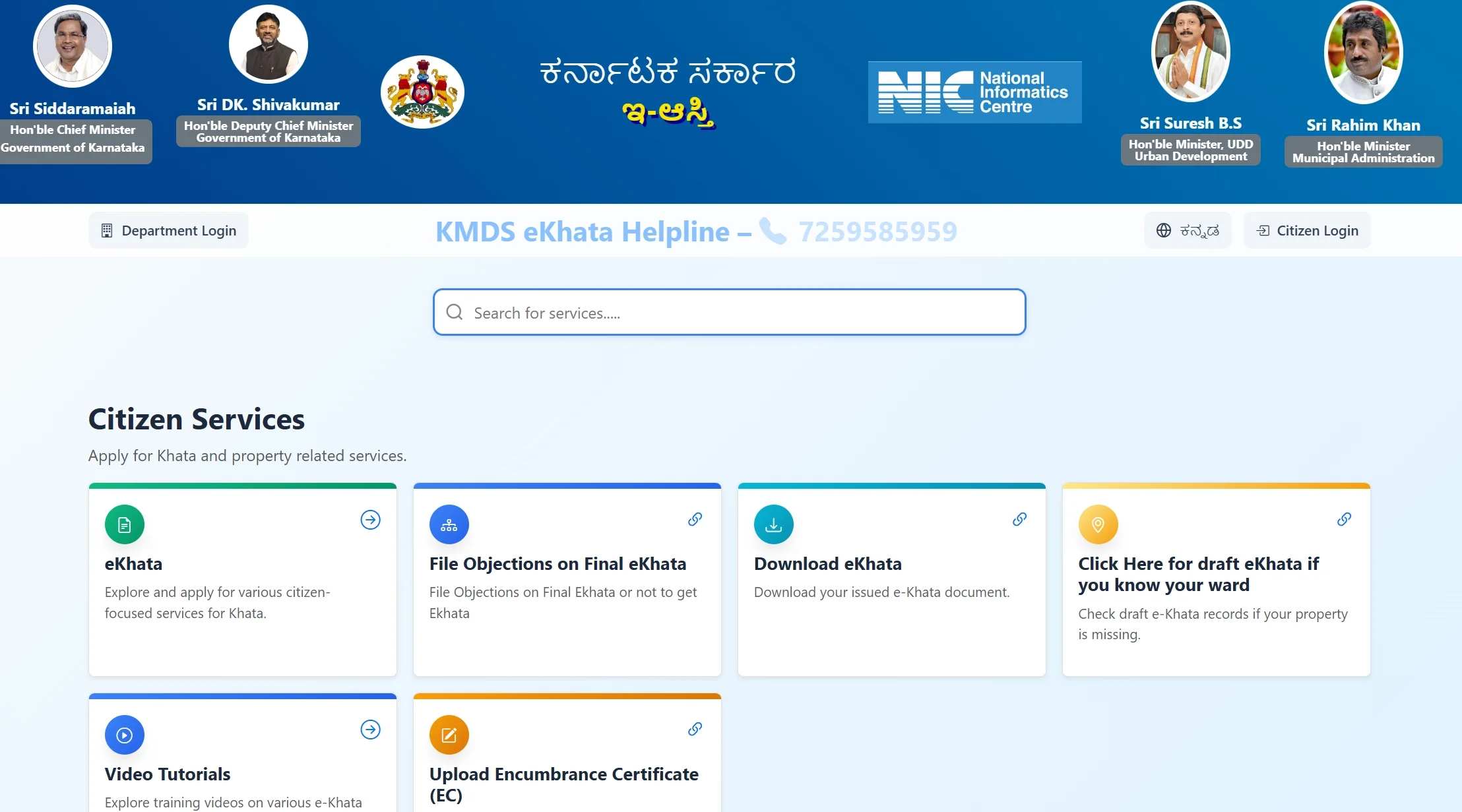Click the yellow location pin icon
This screenshot has height=812, width=1462.
pos(1098,524)
